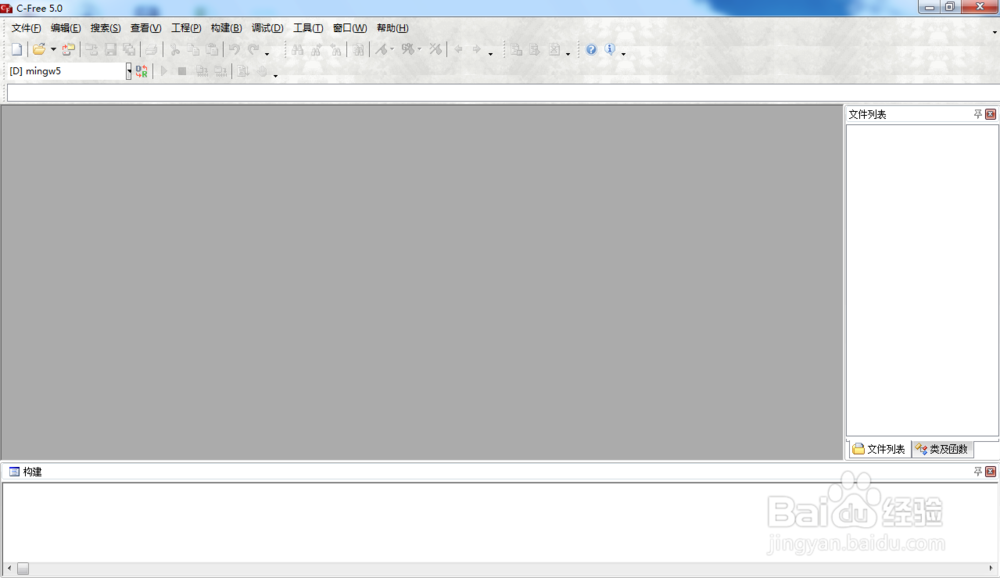Click the navigate forward arrow icon
1000x578 pixels.
[476, 49]
